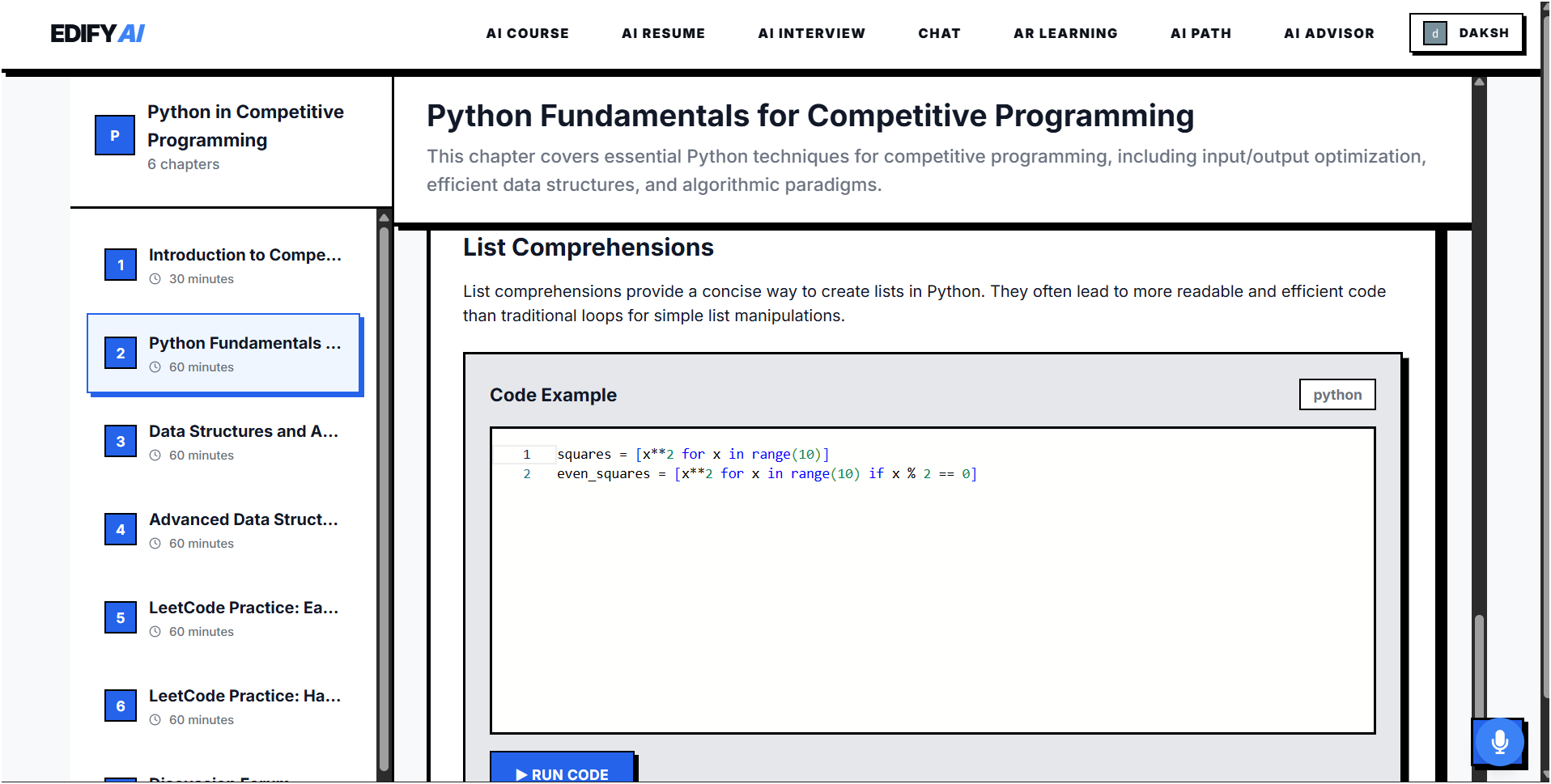Click the even_squares code line
Screen dimensions: 1551x784
[x=767, y=473]
